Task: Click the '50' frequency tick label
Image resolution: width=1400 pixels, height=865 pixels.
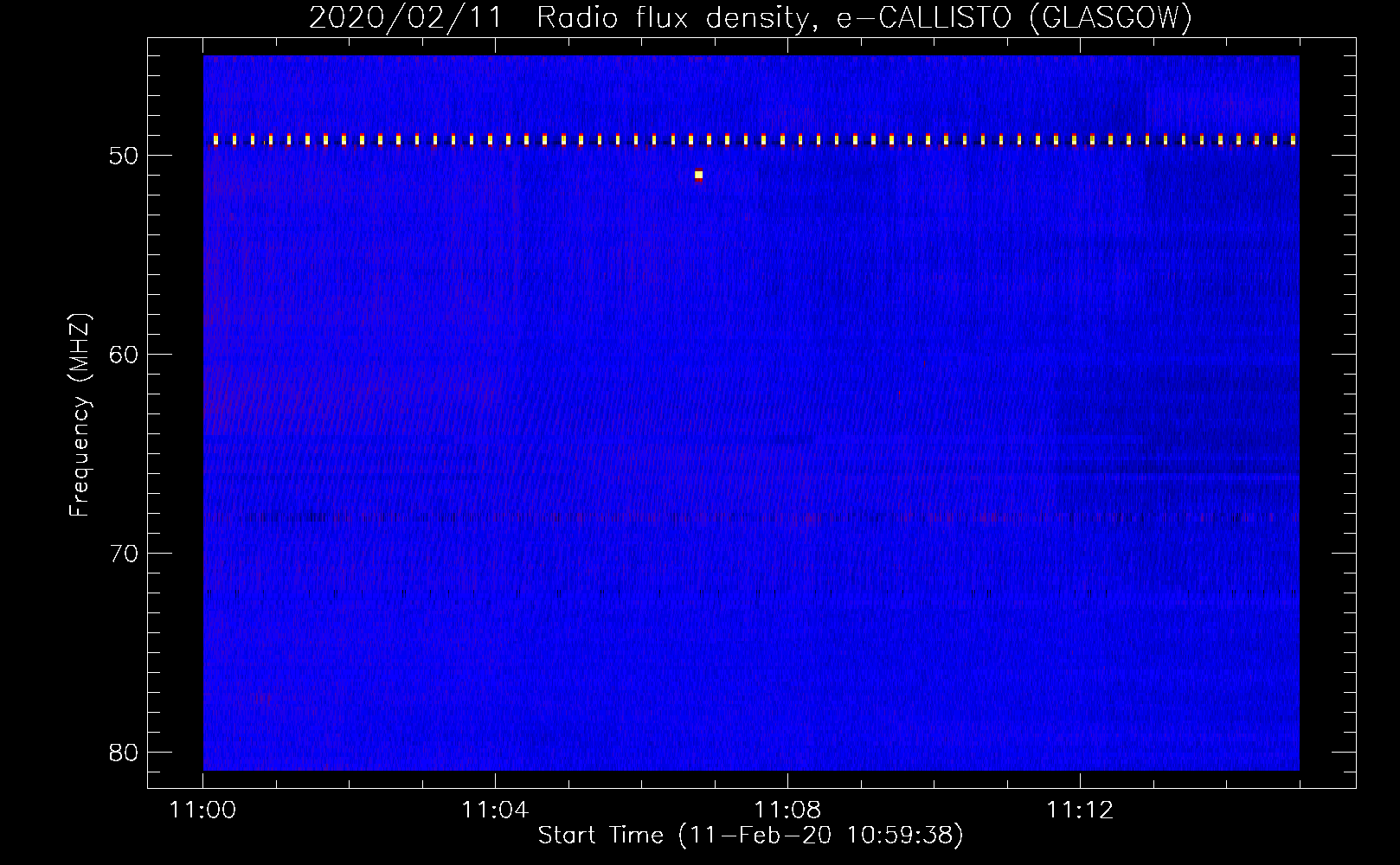Action: point(125,156)
